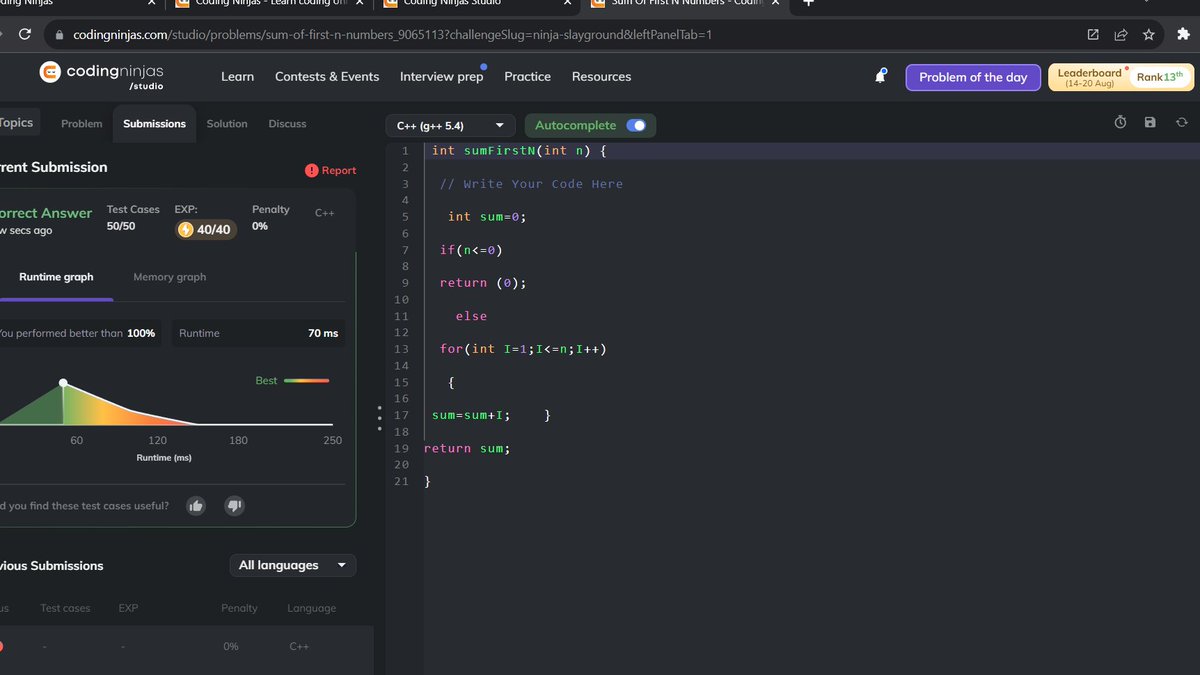Click the share icon in the address bar
The height and width of the screenshot is (675, 1200).
(x=1120, y=33)
